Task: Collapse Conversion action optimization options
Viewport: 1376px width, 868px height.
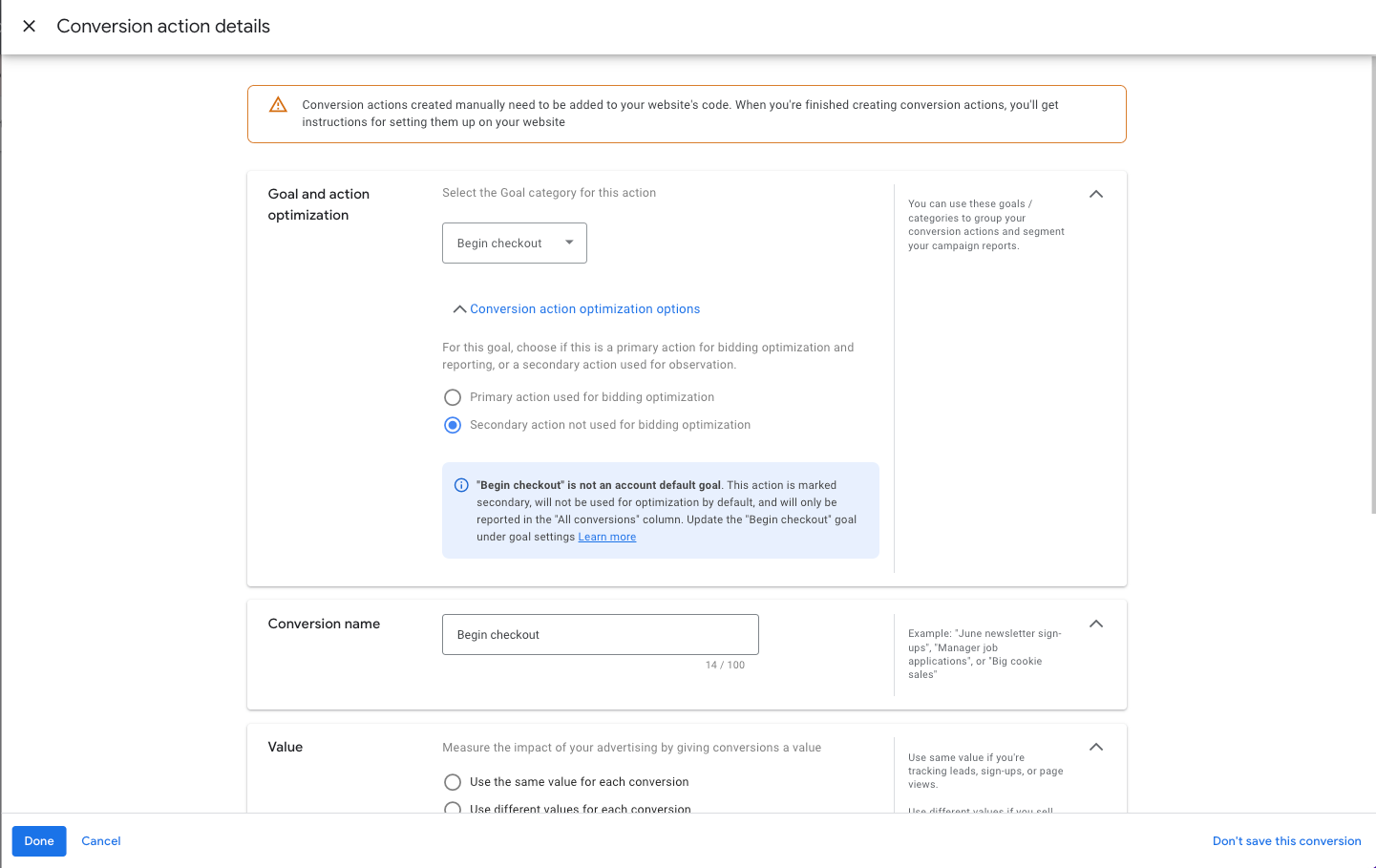Action: [576, 309]
